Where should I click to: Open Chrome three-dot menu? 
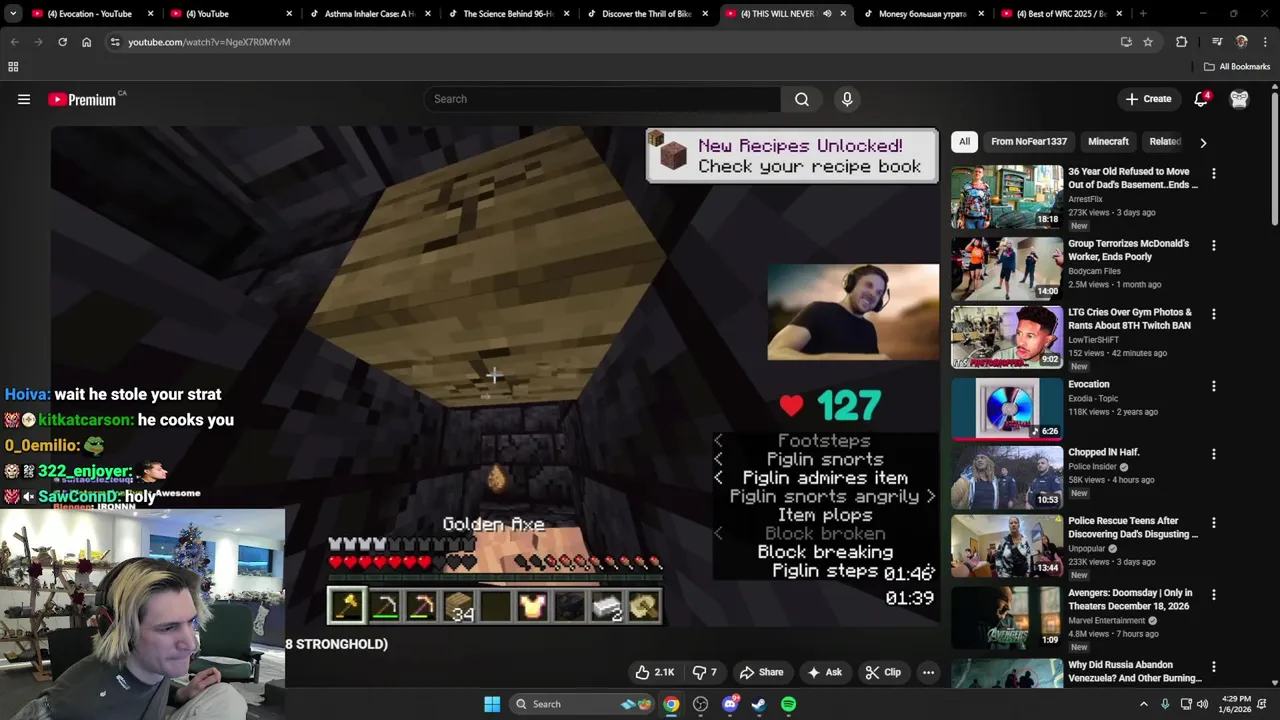pos(1265,42)
